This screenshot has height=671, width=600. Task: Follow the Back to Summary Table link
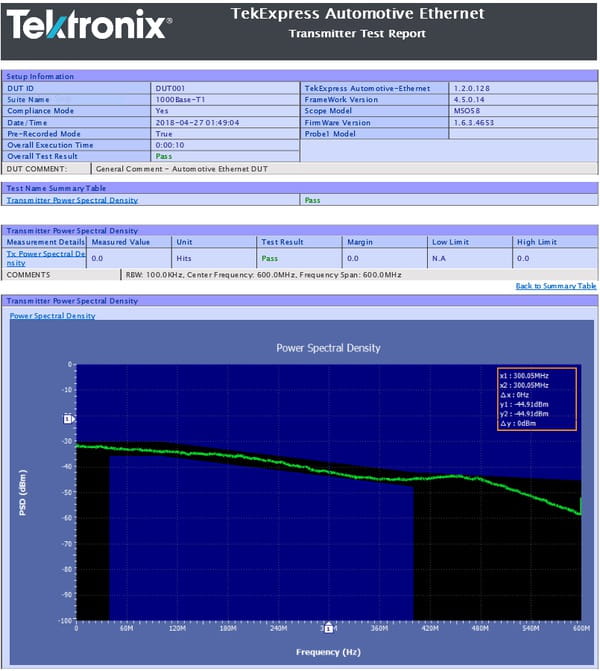(x=555, y=286)
